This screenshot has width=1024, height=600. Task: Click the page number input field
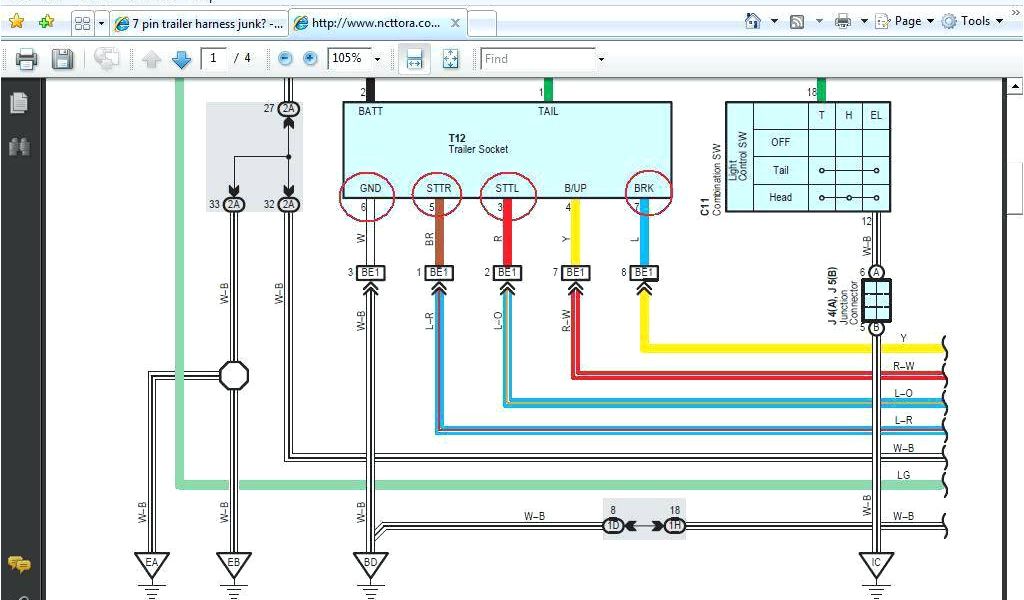pos(215,59)
